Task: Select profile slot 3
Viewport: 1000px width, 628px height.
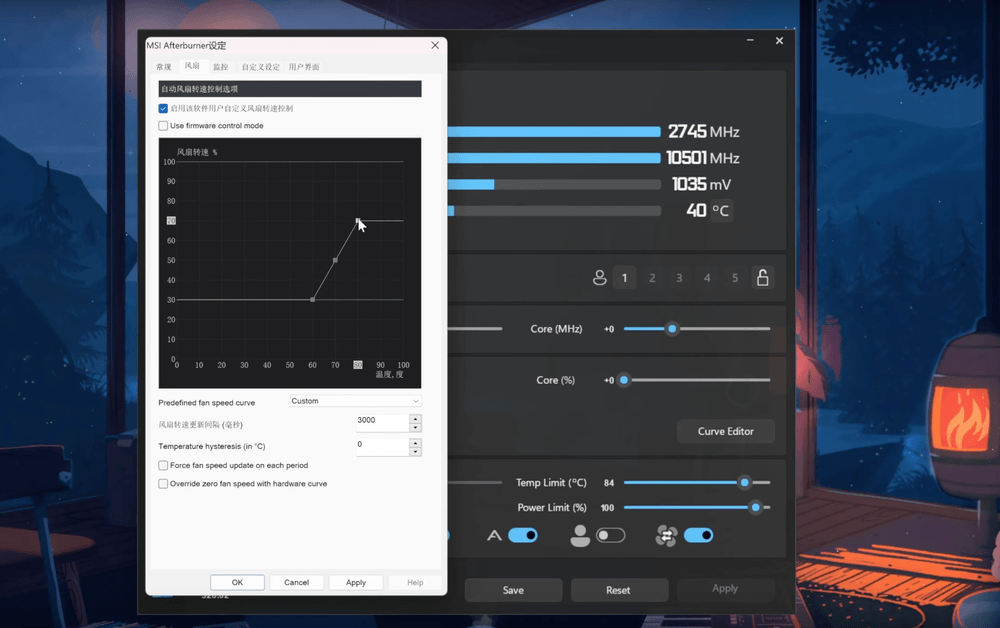Action: [x=679, y=278]
